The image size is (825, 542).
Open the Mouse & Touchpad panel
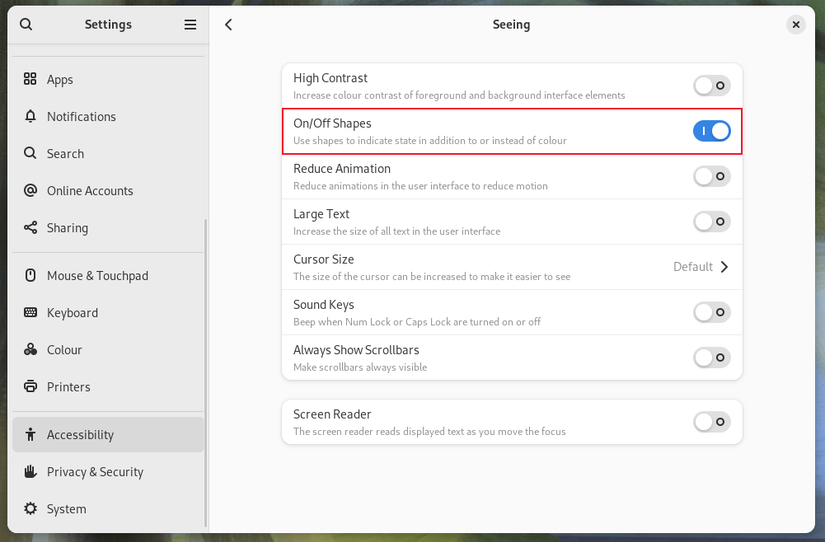click(x=108, y=275)
